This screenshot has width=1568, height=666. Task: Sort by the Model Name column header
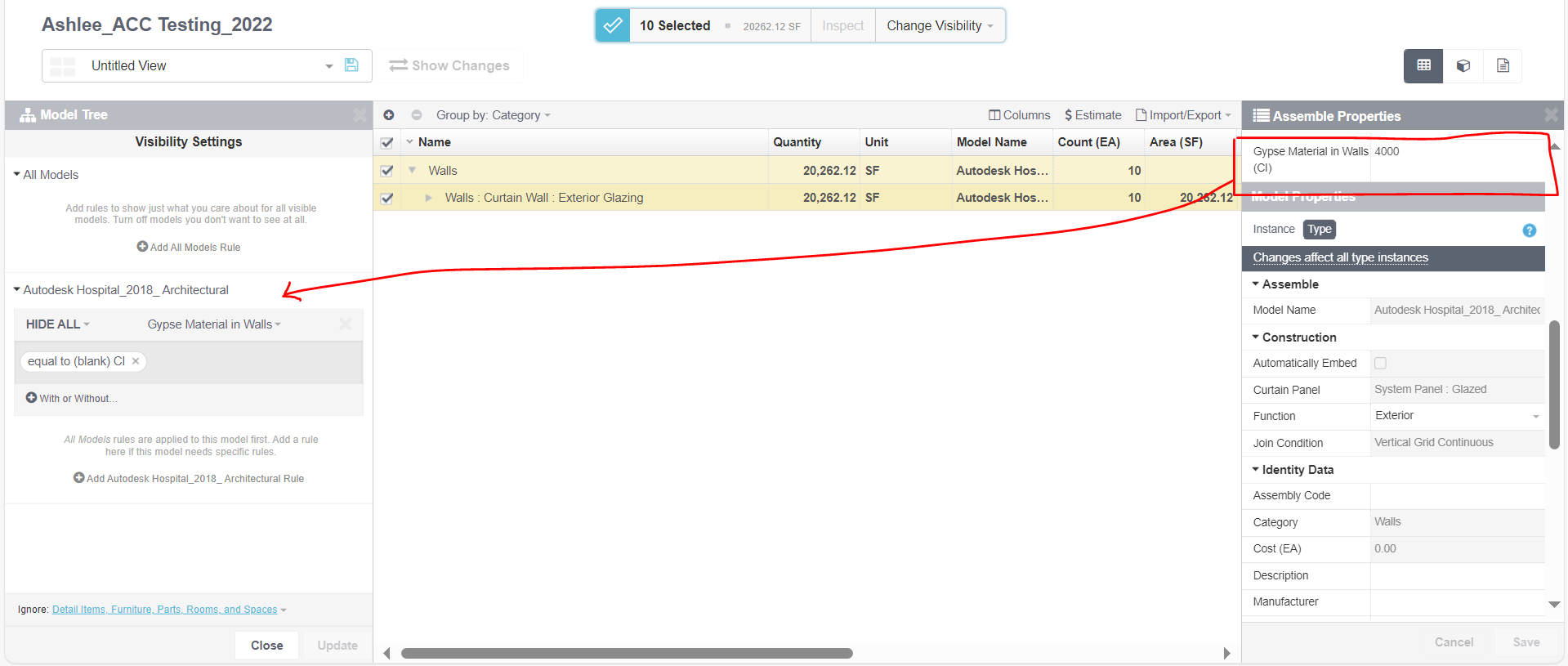991,142
